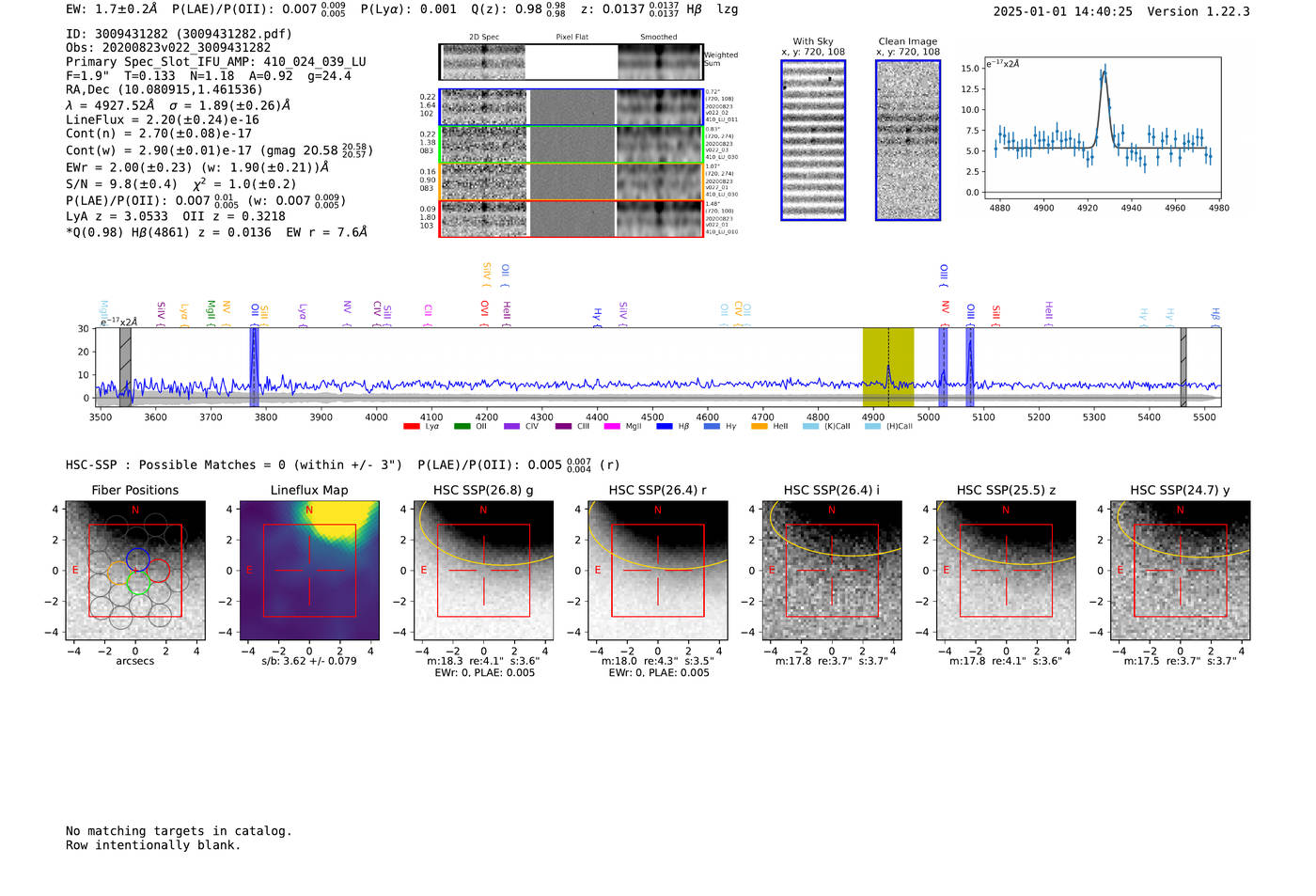The height and width of the screenshot is (896, 1316).
Task: Select the S/N = 9.8 line
Action: 180,183
